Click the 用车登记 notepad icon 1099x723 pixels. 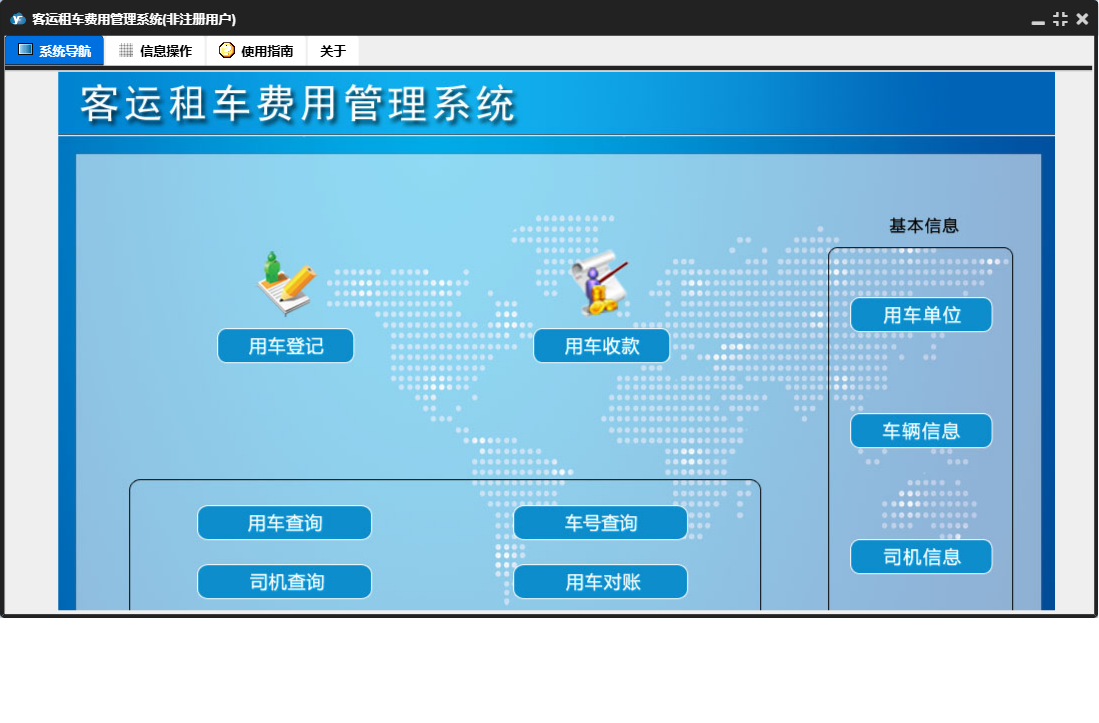[286, 284]
